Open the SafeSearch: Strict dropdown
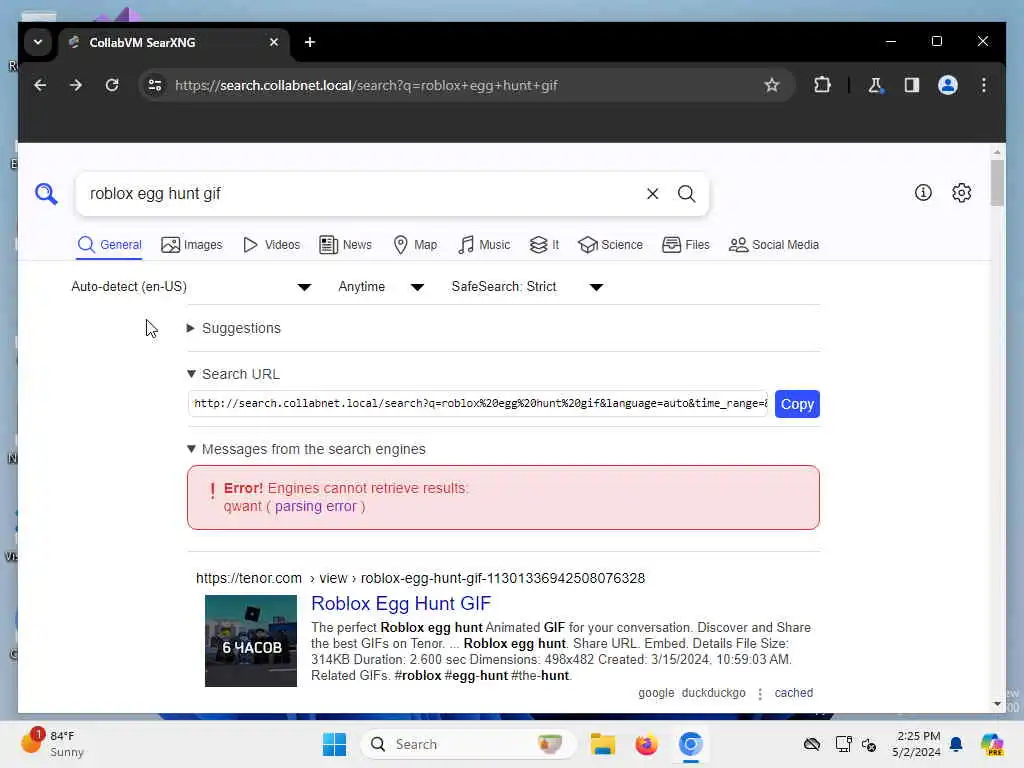Viewport: 1024px width, 768px height. coord(526,287)
